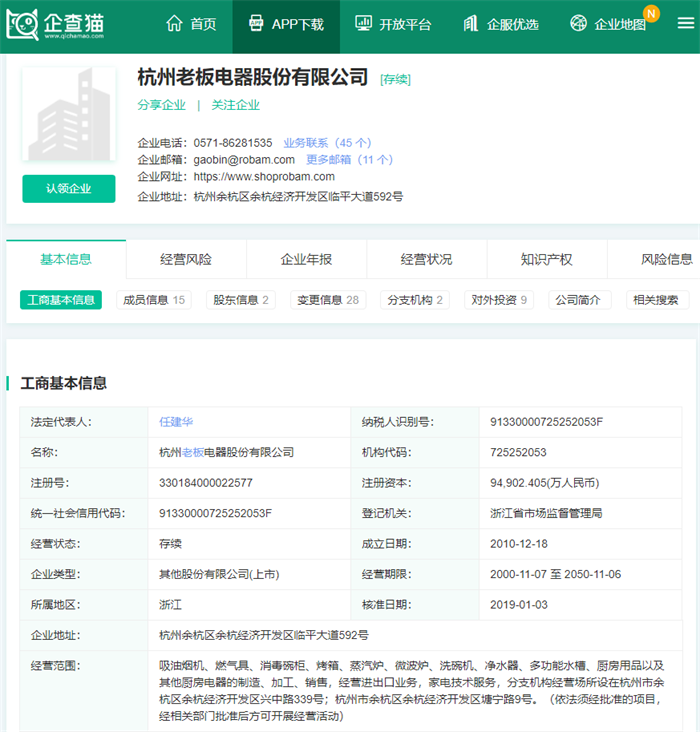Screen dimensions: 700x732
Task: Select 对外投资 9 sub-tab
Action: click(x=499, y=300)
